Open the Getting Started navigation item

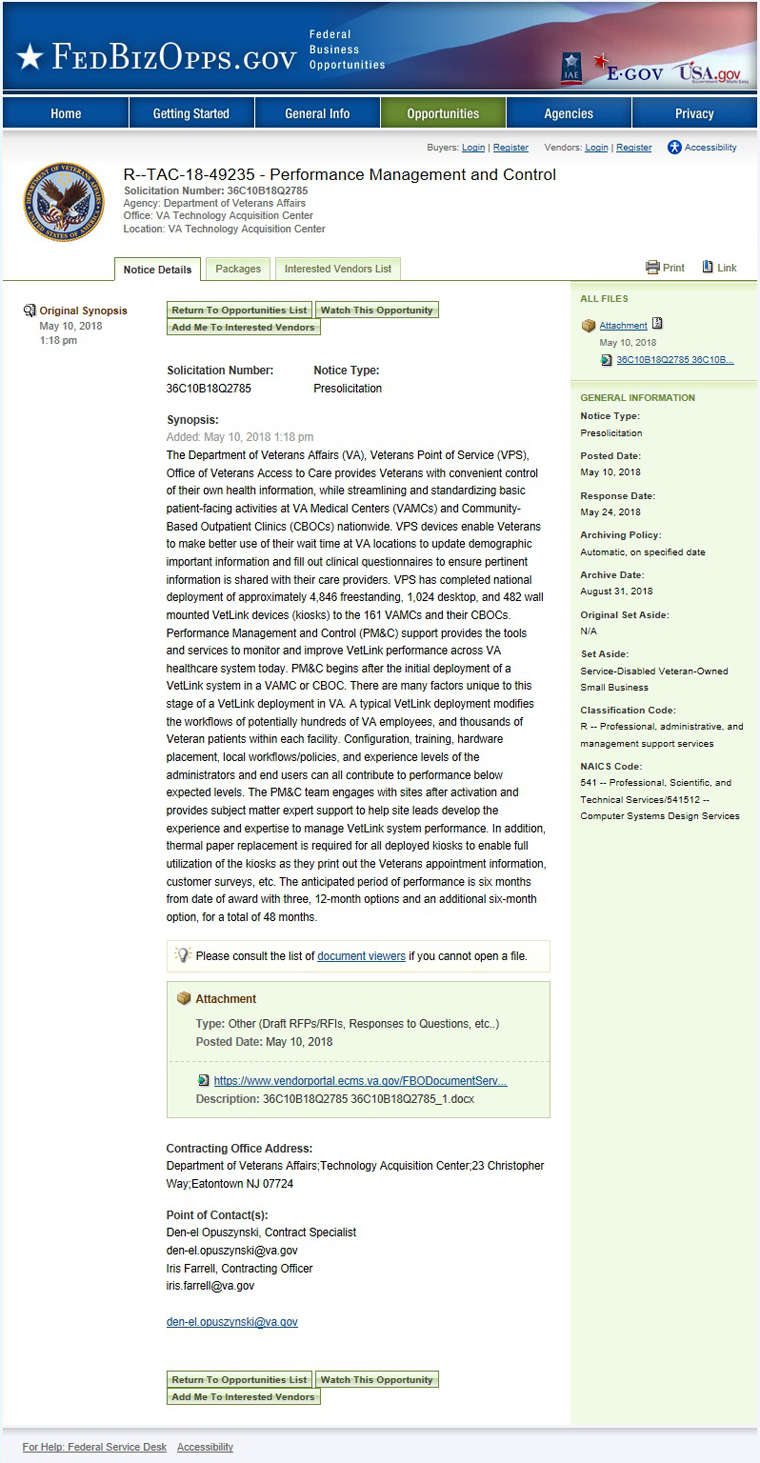tap(191, 113)
